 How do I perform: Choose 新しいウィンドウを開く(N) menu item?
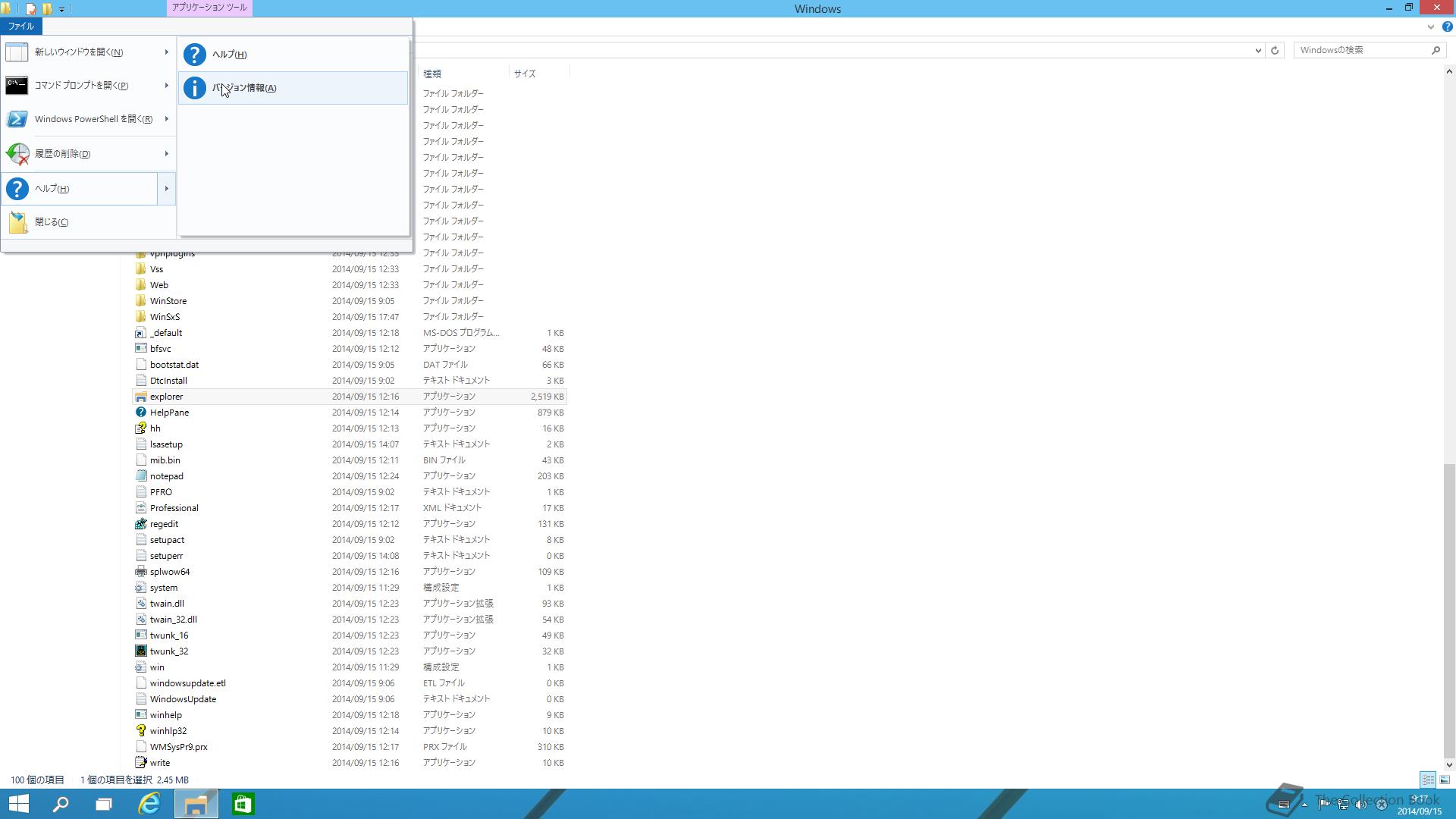(x=89, y=52)
